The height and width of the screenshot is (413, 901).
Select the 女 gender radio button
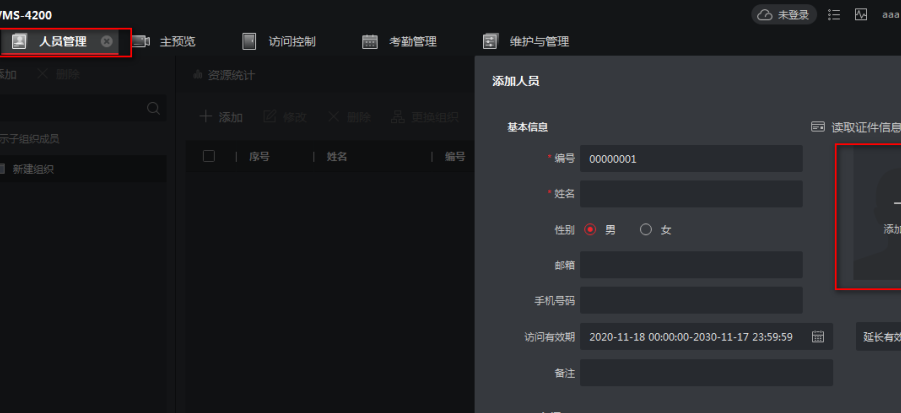click(x=646, y=229)
